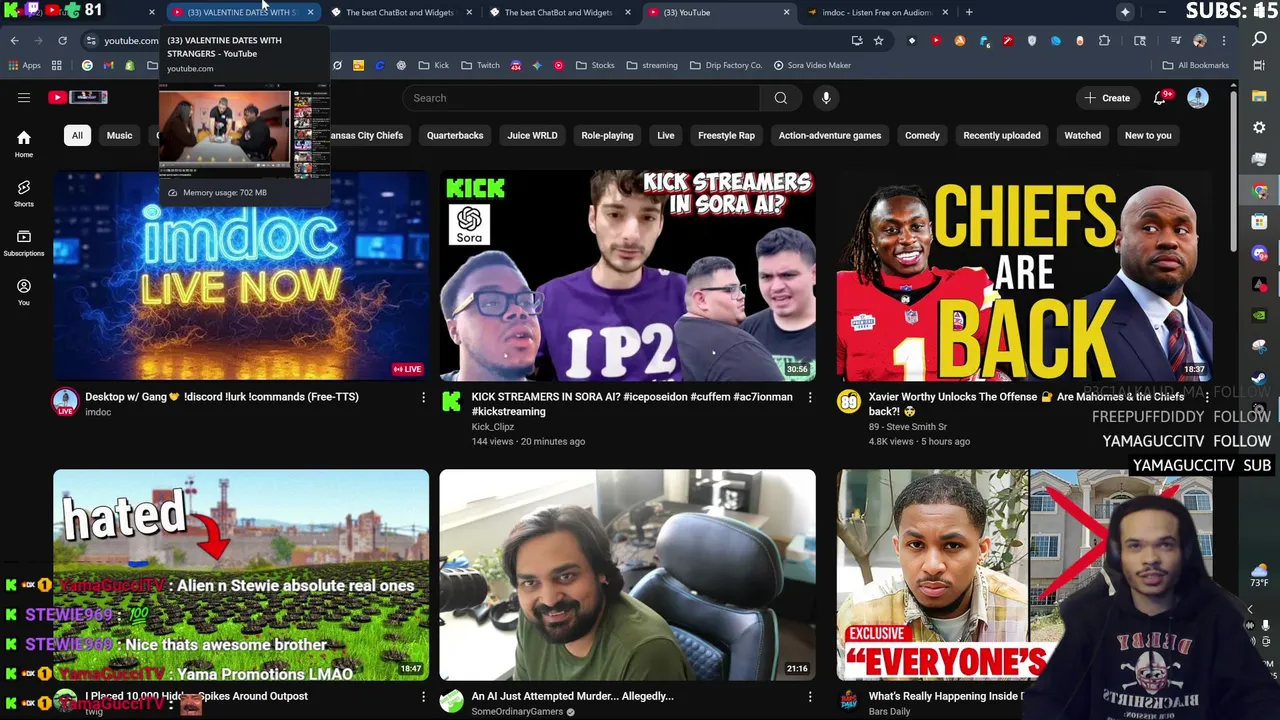
Task: Reload the page with the refresh icon
Action: pyautogui.click(x=62, y=41)
